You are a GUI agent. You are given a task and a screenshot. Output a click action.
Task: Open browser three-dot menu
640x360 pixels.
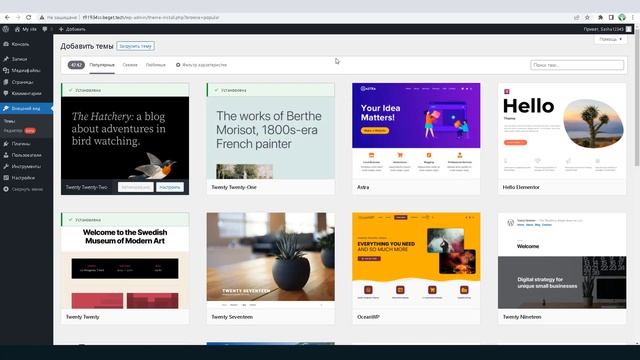(633, 18)
